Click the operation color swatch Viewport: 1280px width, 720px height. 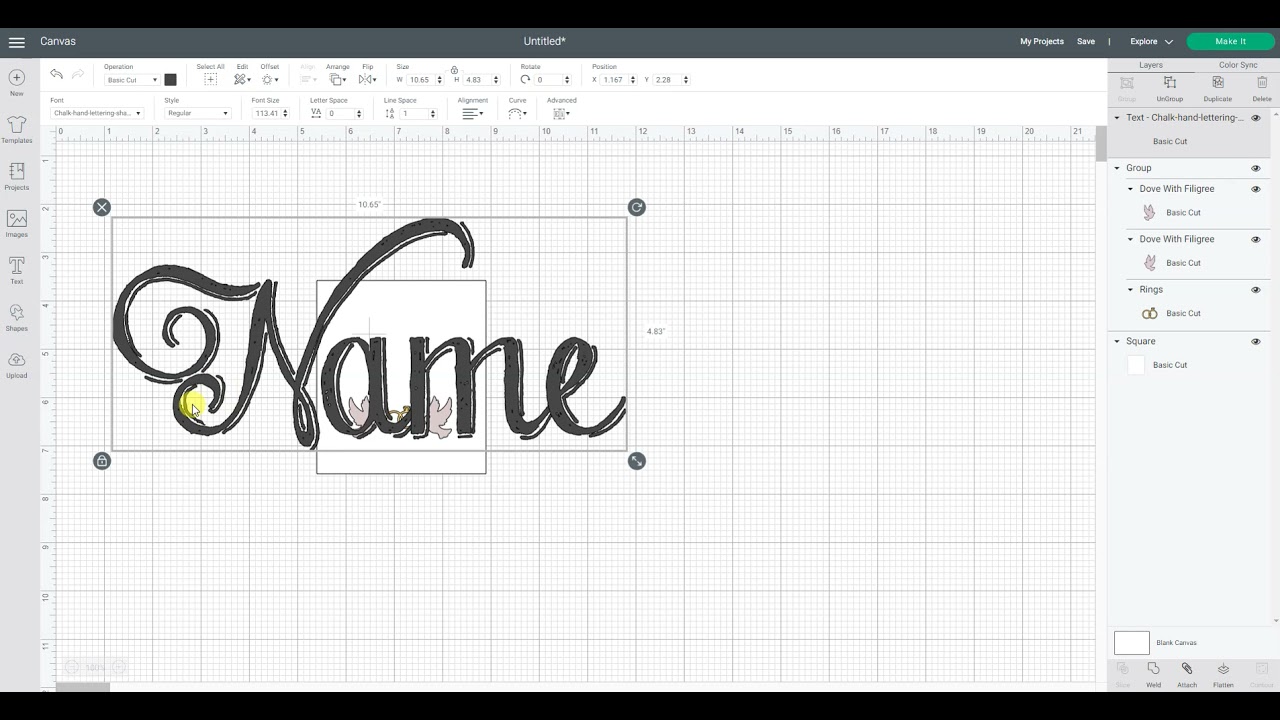(x=170, y=80)
